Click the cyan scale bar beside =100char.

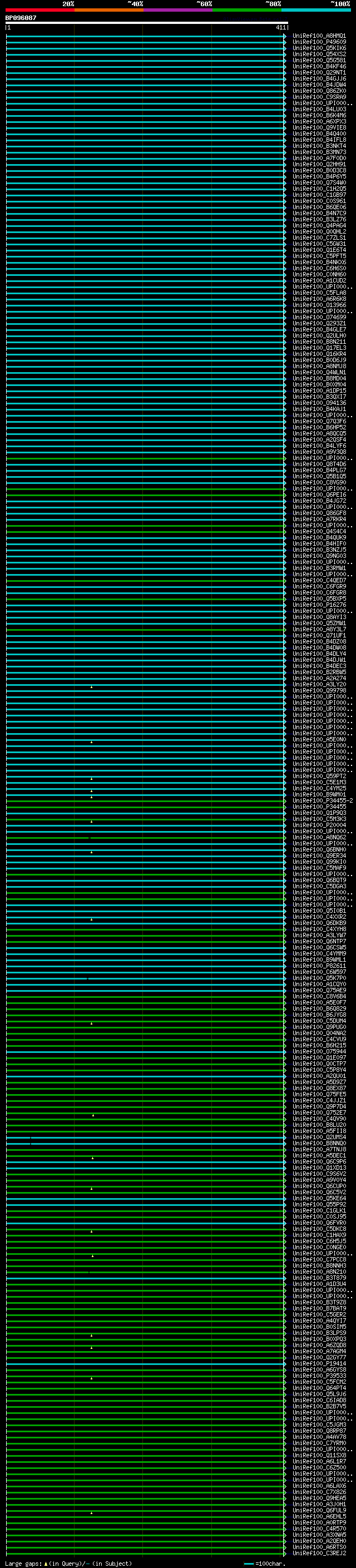(248, 1564)
